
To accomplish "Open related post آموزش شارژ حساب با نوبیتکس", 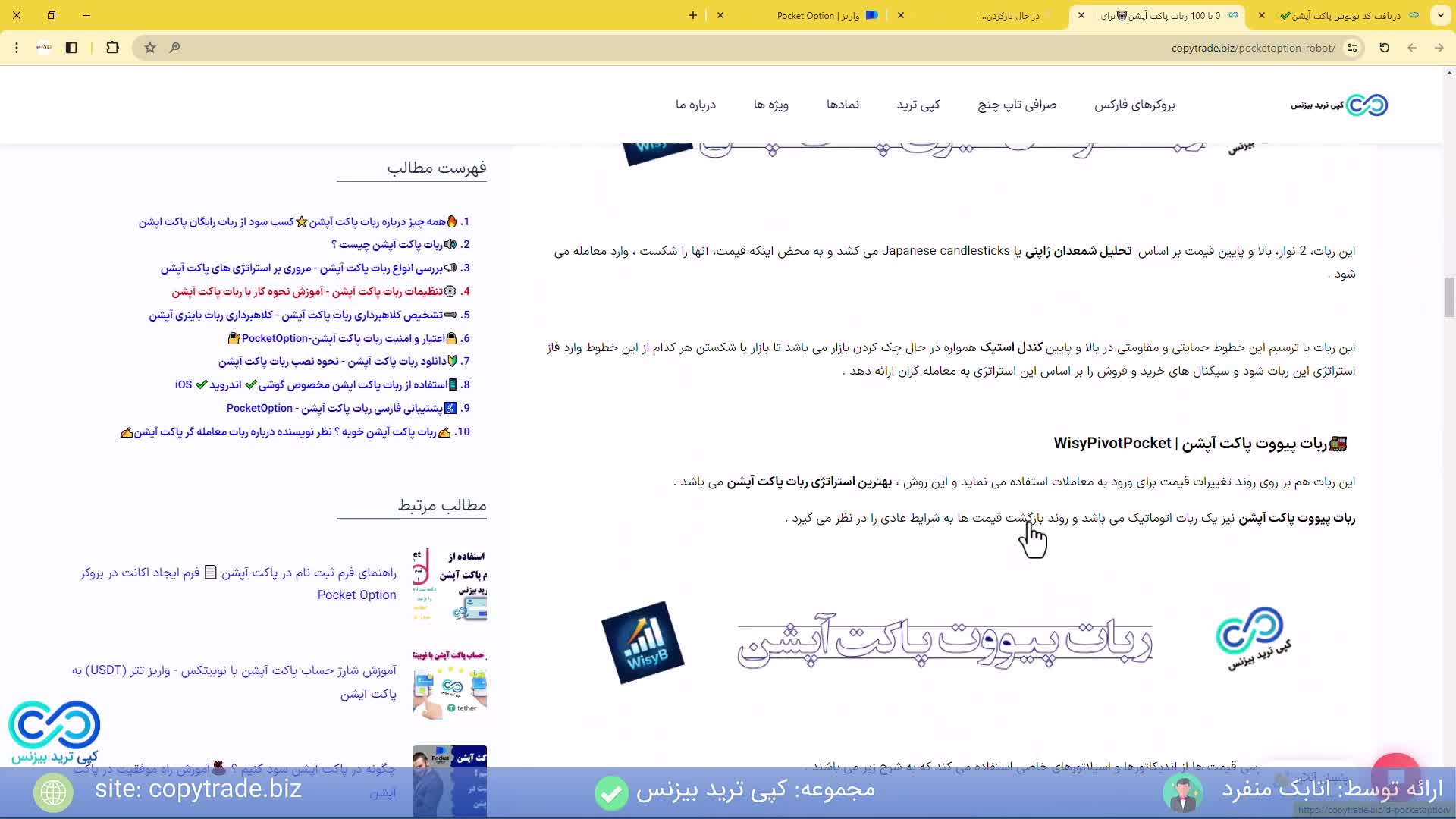I will pyautogui.click(x=234, y=682).
